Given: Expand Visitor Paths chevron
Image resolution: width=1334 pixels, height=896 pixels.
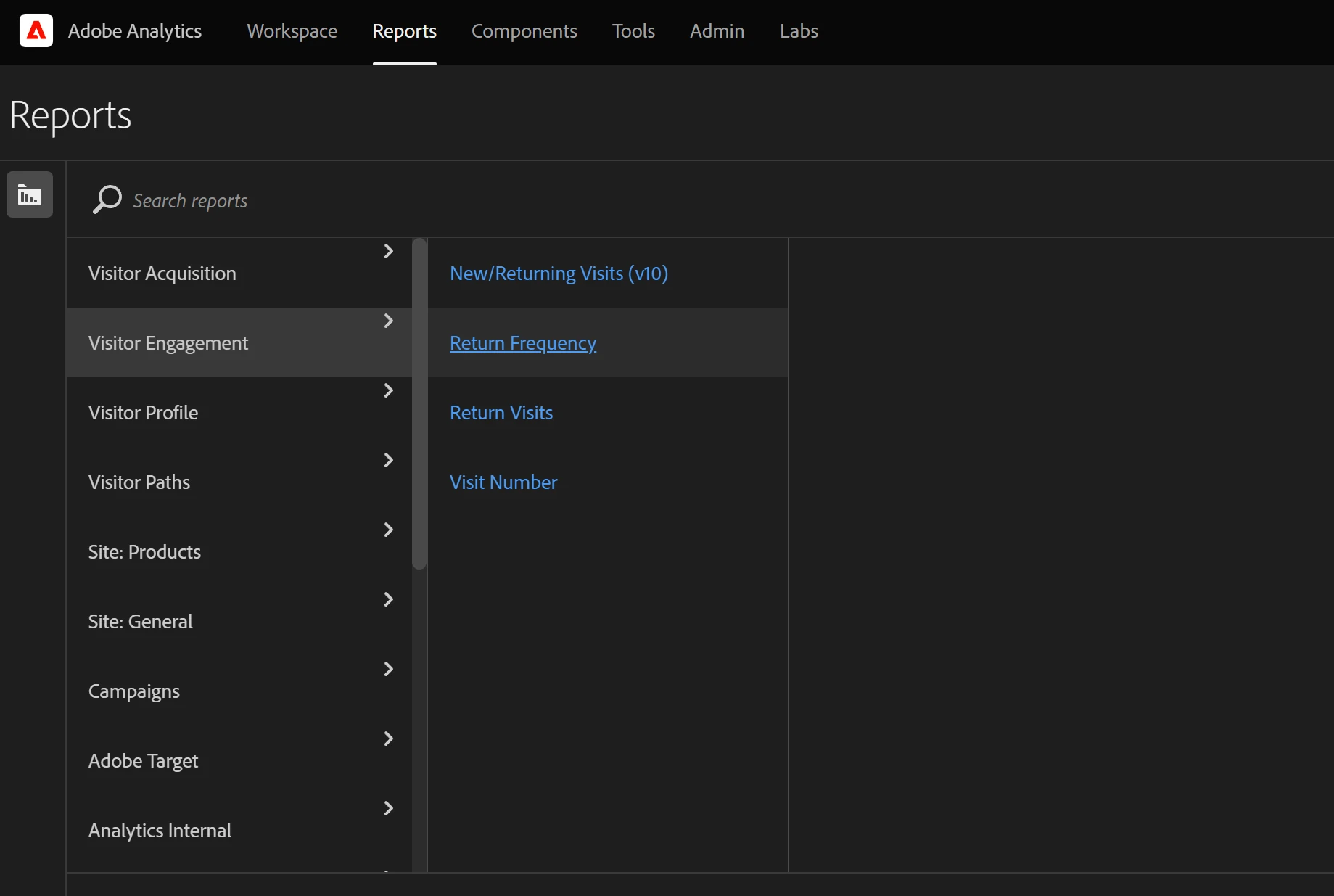Looking at the screenshot, I should coord(389,460).
